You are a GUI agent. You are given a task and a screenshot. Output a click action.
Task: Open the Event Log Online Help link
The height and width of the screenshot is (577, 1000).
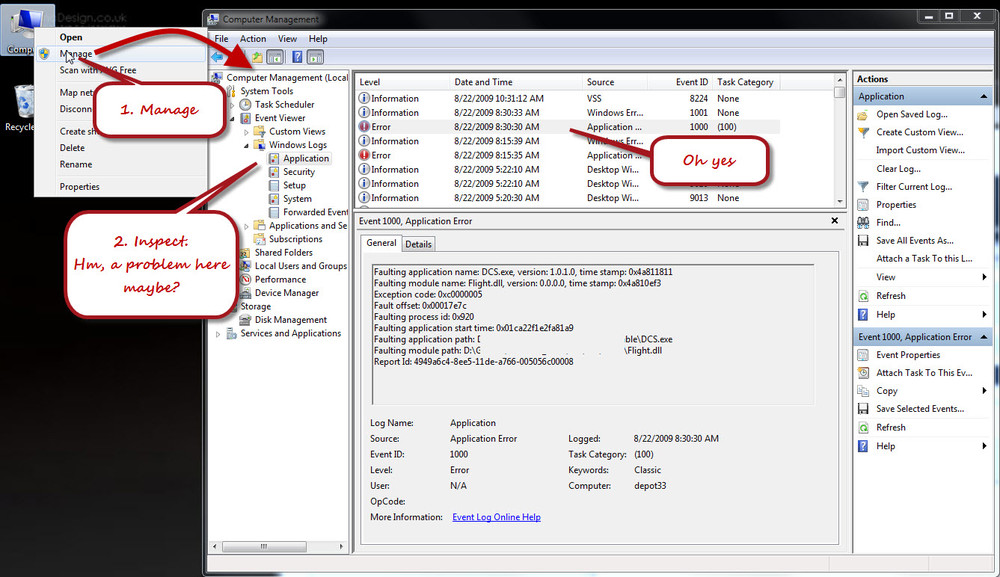[496, 517]
